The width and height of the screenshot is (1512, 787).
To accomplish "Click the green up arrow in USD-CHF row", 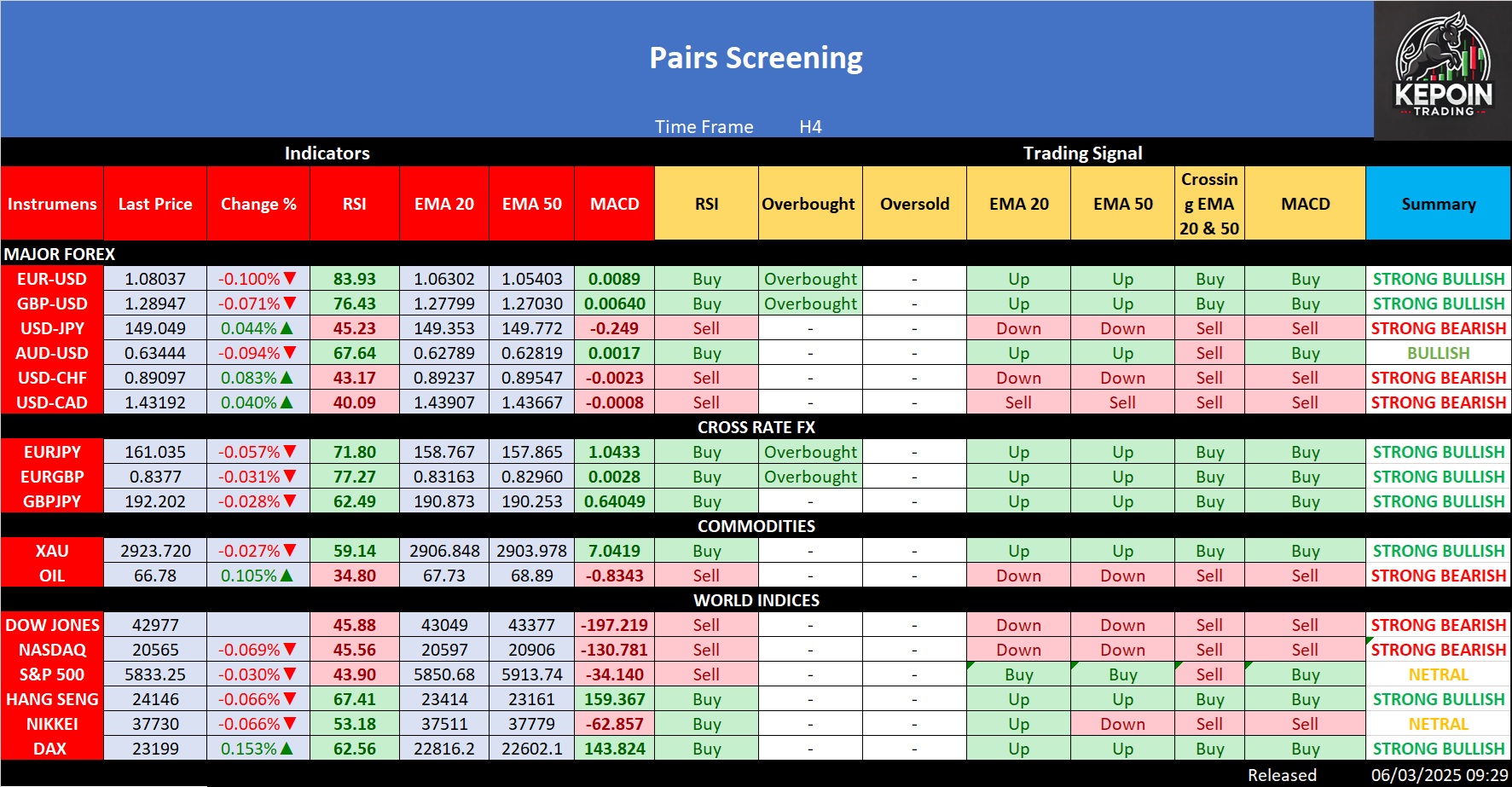I will pos(287,378).
